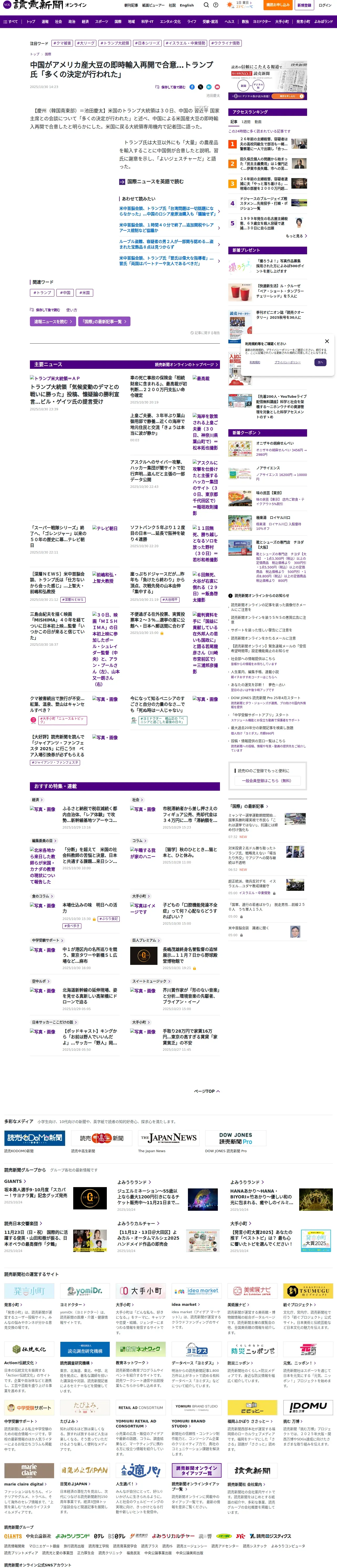Select the 科学・IT navigation tab
The image size is (337, 1568).
148,21
